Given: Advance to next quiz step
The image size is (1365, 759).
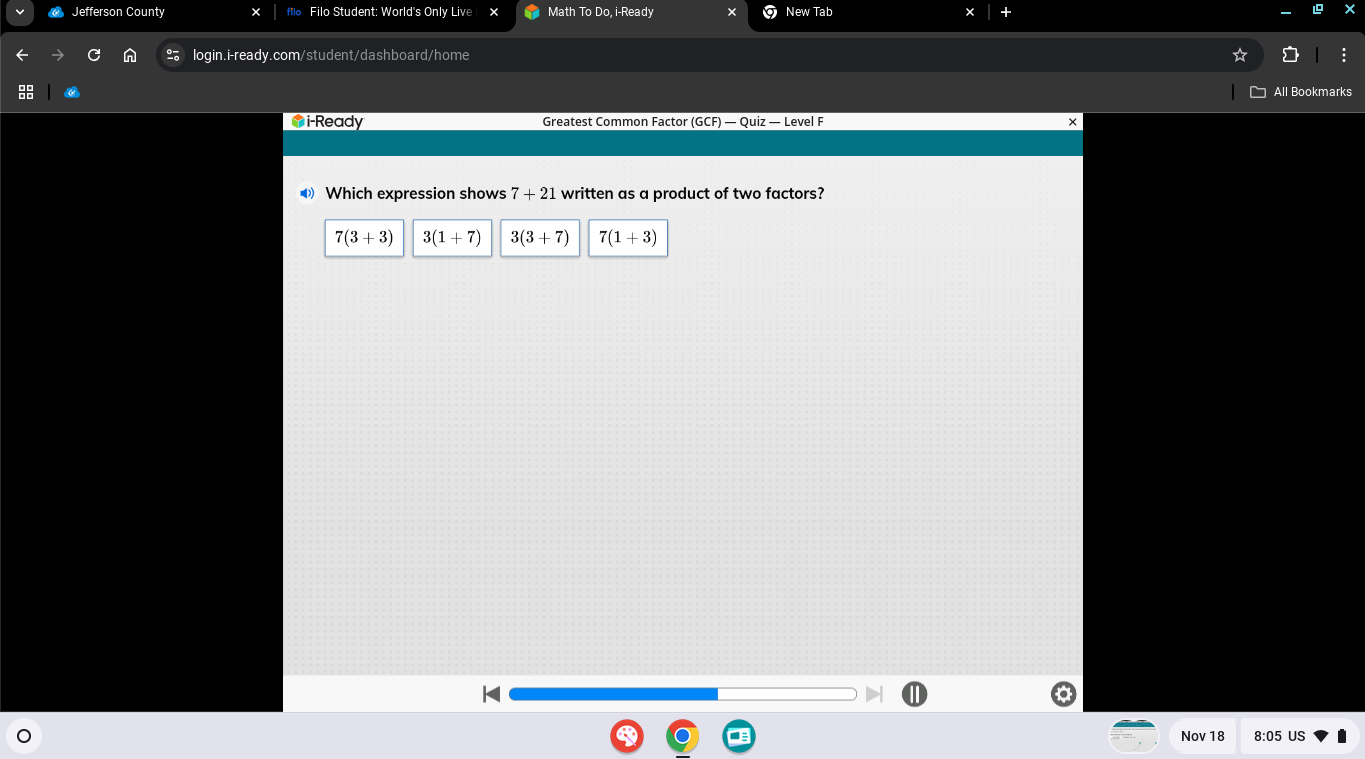Looking at the screenshot, I should click(875, 694).
